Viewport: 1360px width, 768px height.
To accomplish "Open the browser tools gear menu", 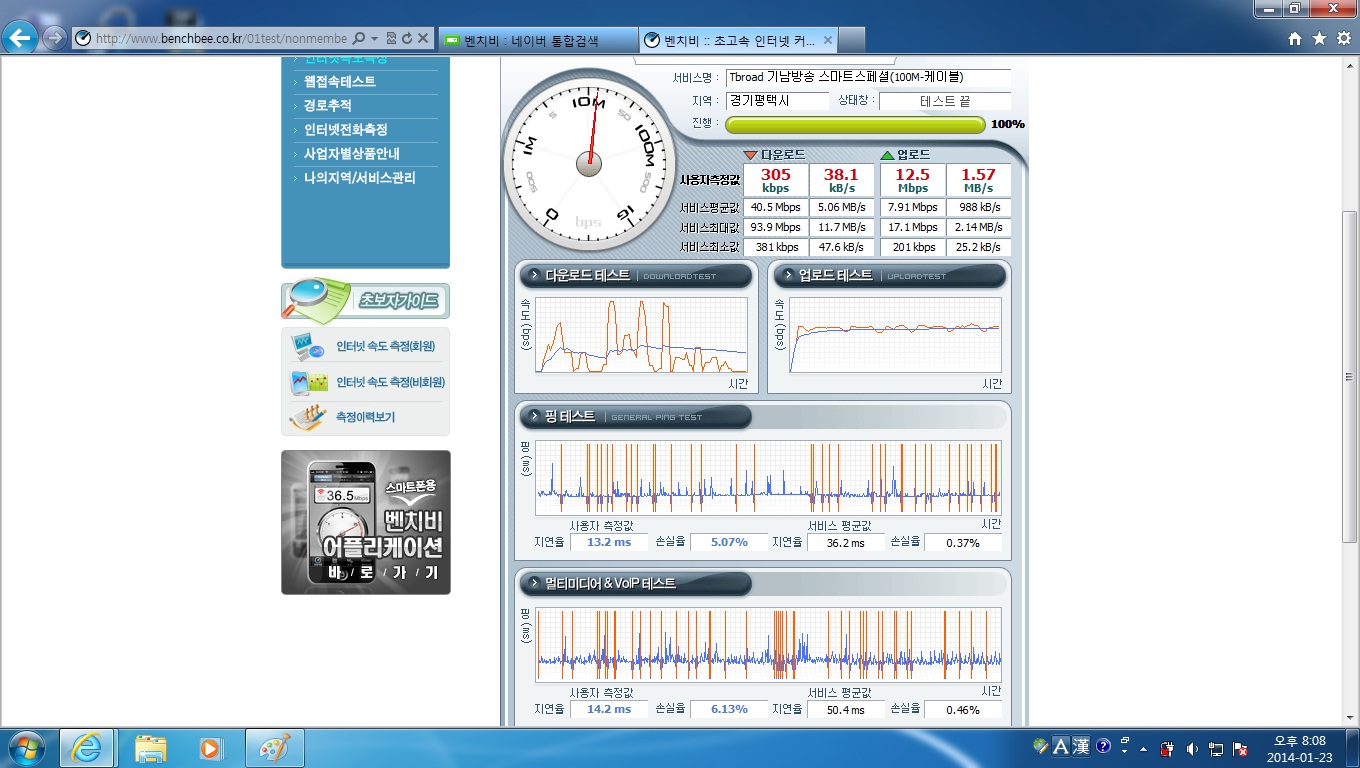I will point(1344,38).
